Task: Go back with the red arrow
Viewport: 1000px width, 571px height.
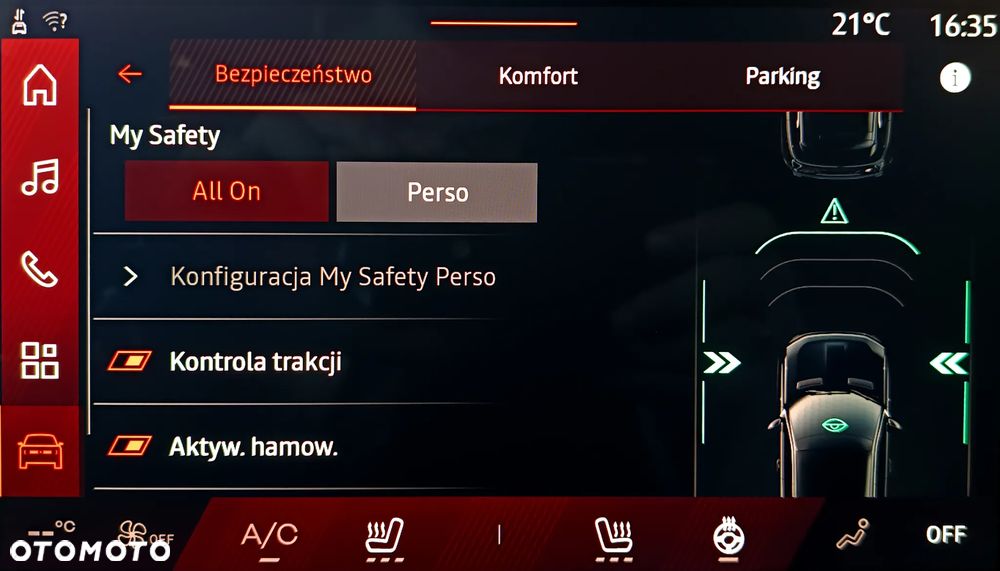Action: click(x=130, y=74)
